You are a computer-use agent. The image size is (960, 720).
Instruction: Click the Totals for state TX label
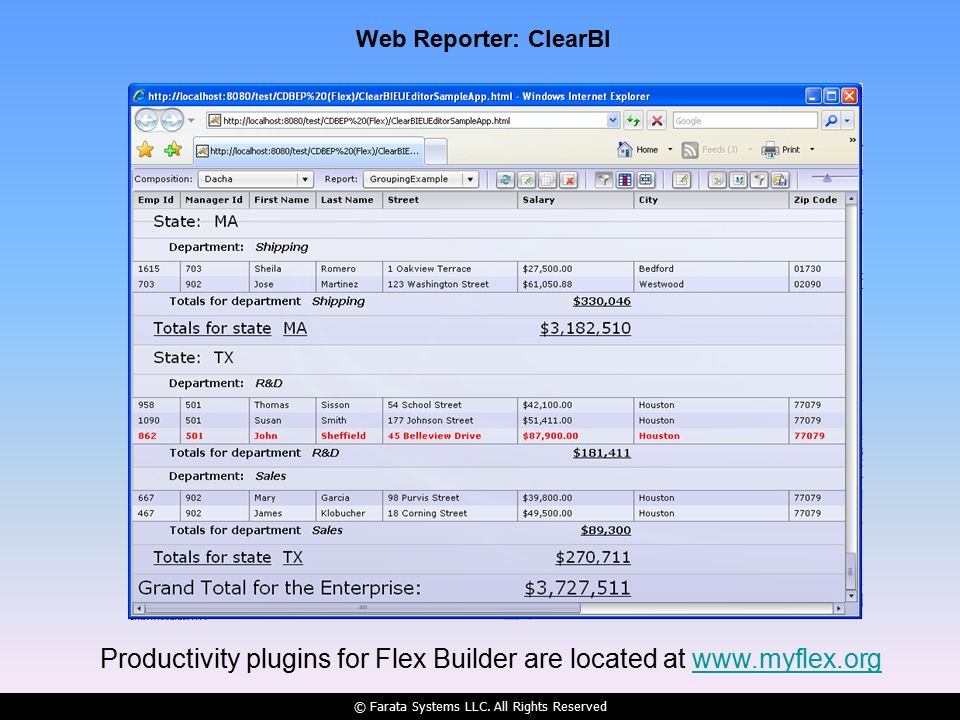click(228, 557)
